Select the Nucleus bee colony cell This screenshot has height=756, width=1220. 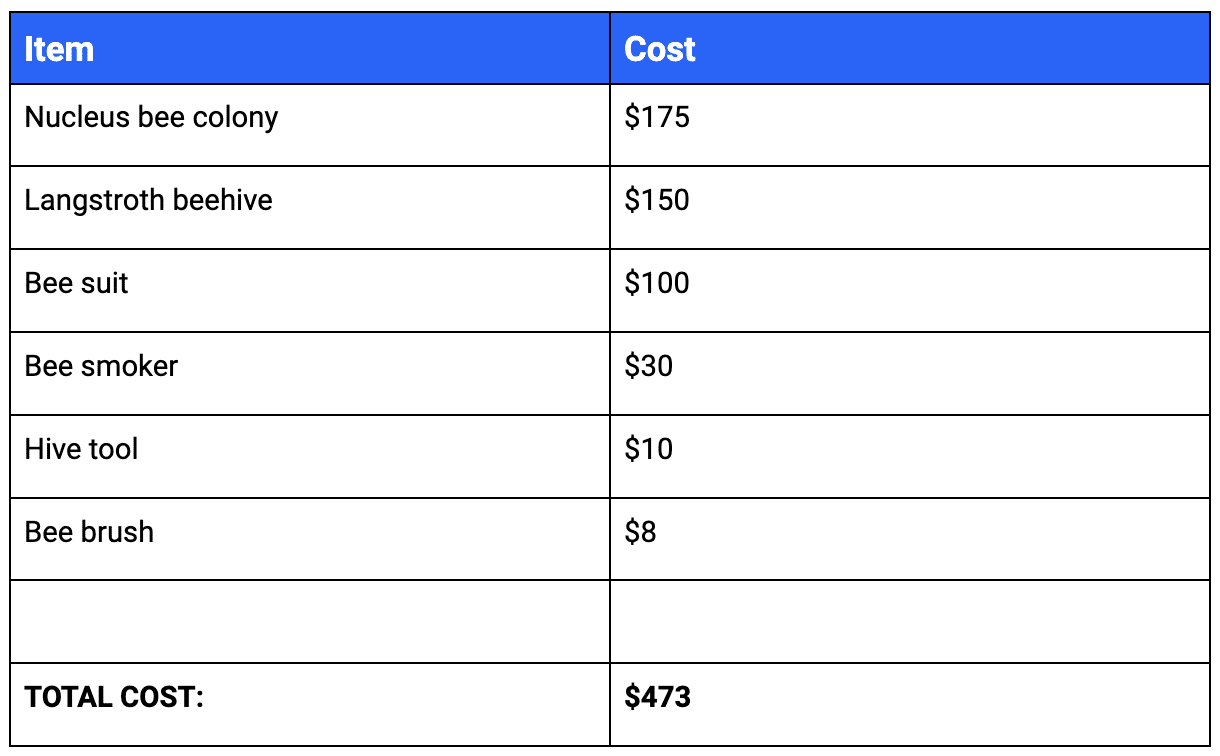310,125
